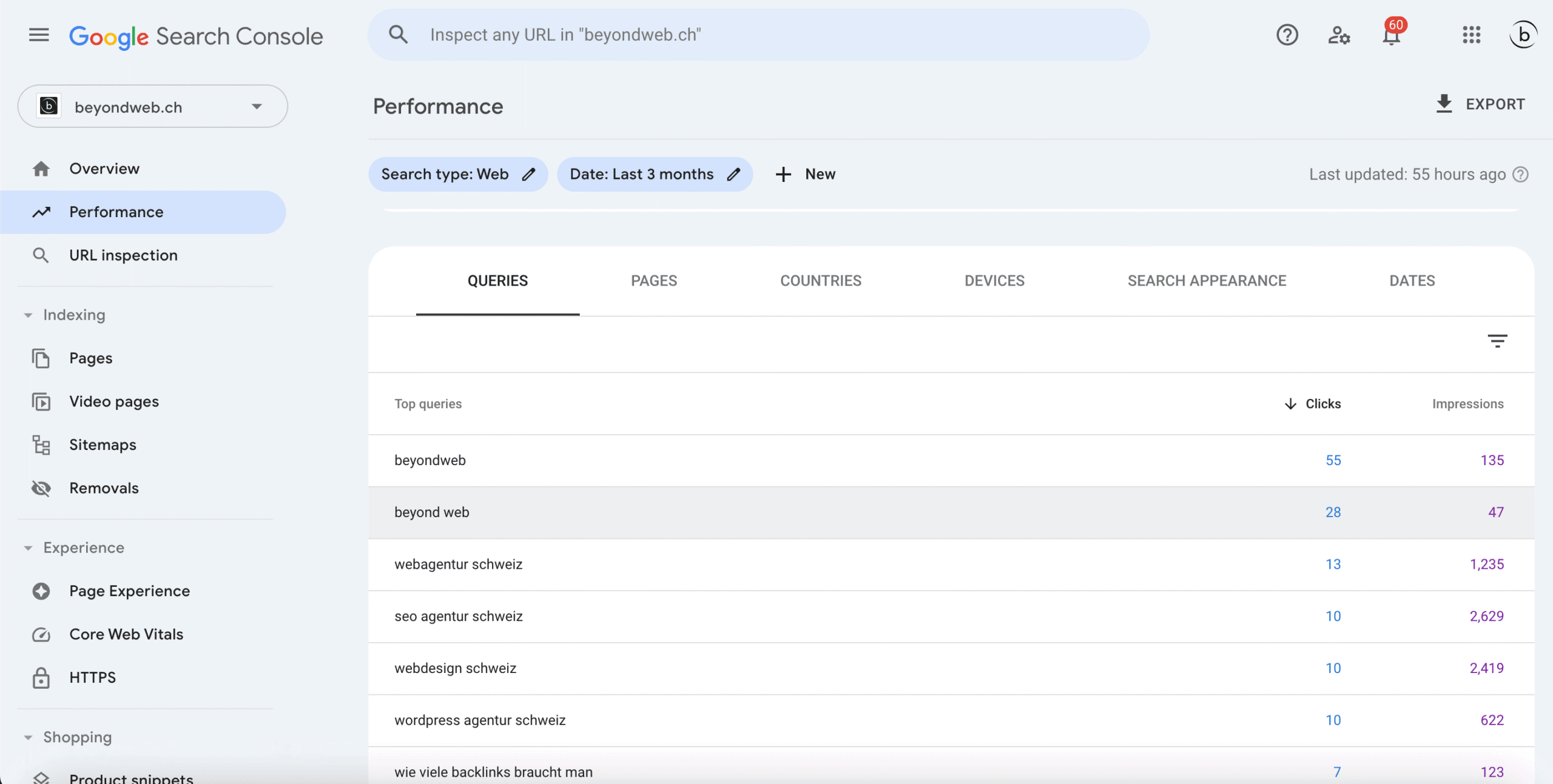
Task: Click the search magnifier icon in URL bar
Action: click(x=398, y=35)
